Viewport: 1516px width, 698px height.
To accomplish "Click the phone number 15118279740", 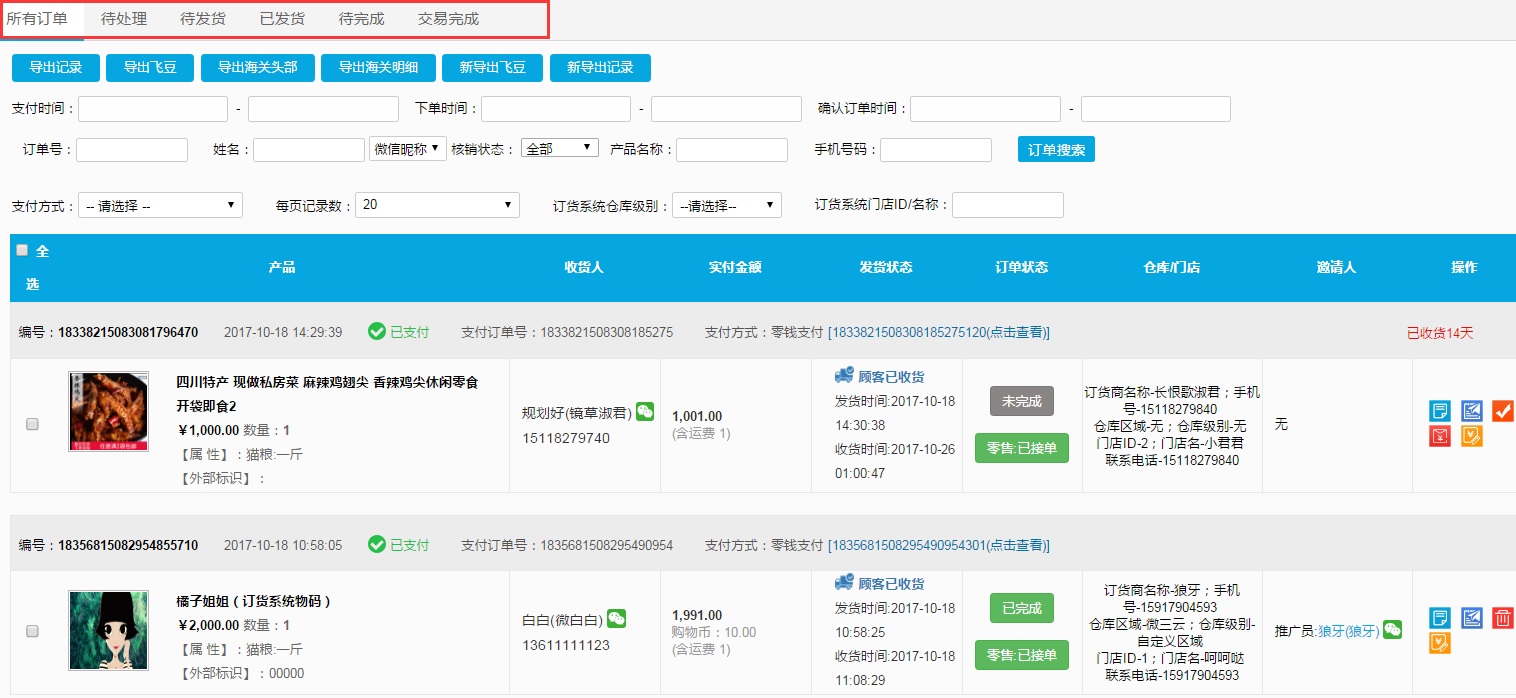I will coord(566,438).
